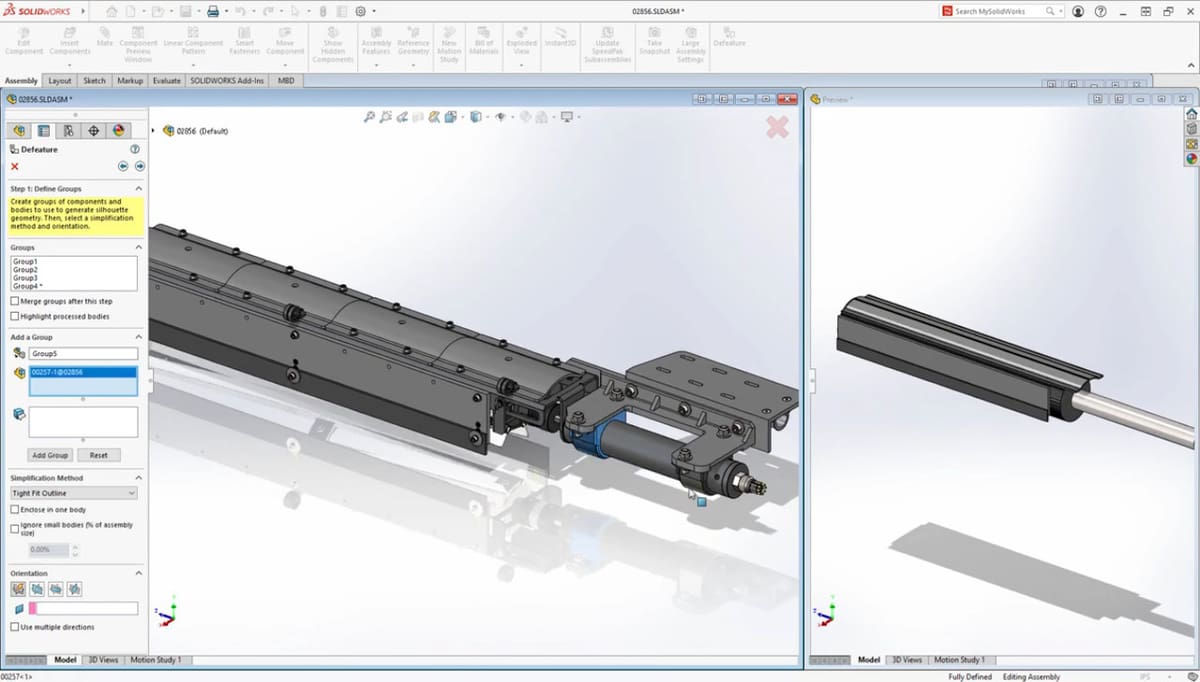Collapse the Simplification Method section

pos(138,478)
